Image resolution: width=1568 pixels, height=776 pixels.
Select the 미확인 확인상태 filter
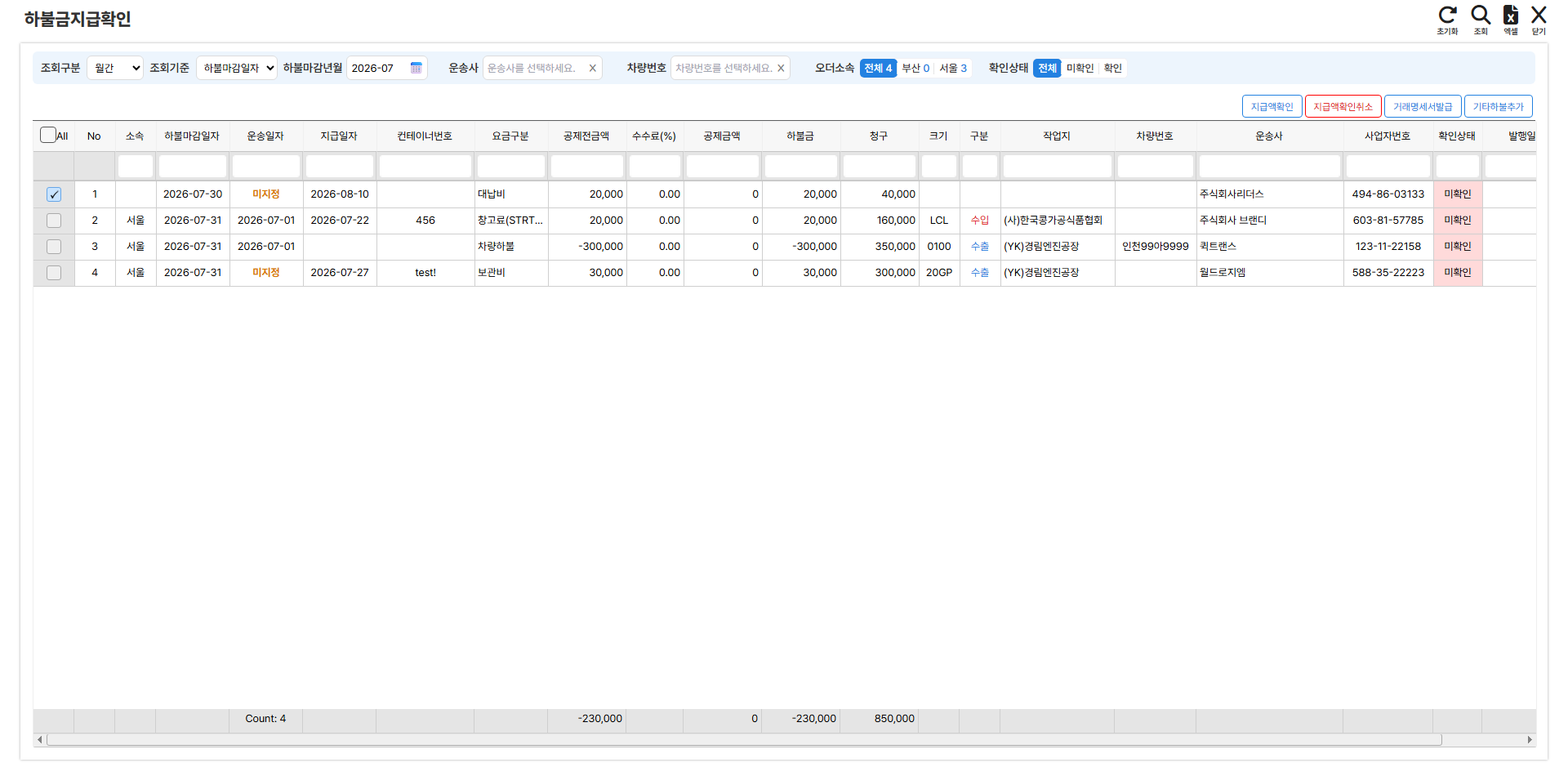pyautogui.click(x=1080, y=68)
